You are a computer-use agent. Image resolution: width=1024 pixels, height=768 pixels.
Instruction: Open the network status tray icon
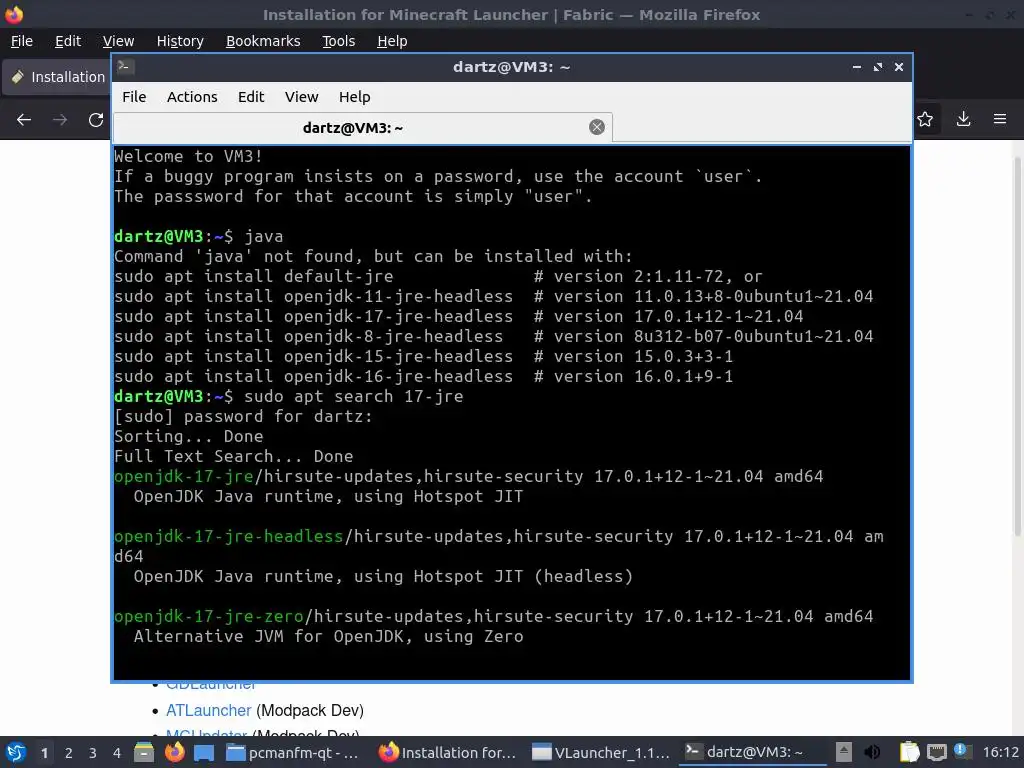(x=936, y=752)
